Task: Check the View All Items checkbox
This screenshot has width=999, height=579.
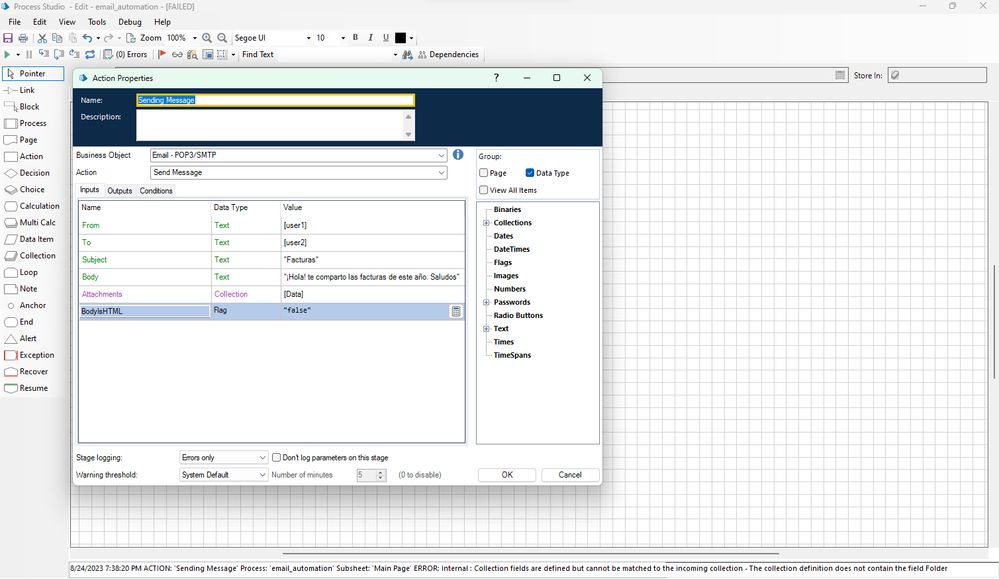Action: [484, 190]
